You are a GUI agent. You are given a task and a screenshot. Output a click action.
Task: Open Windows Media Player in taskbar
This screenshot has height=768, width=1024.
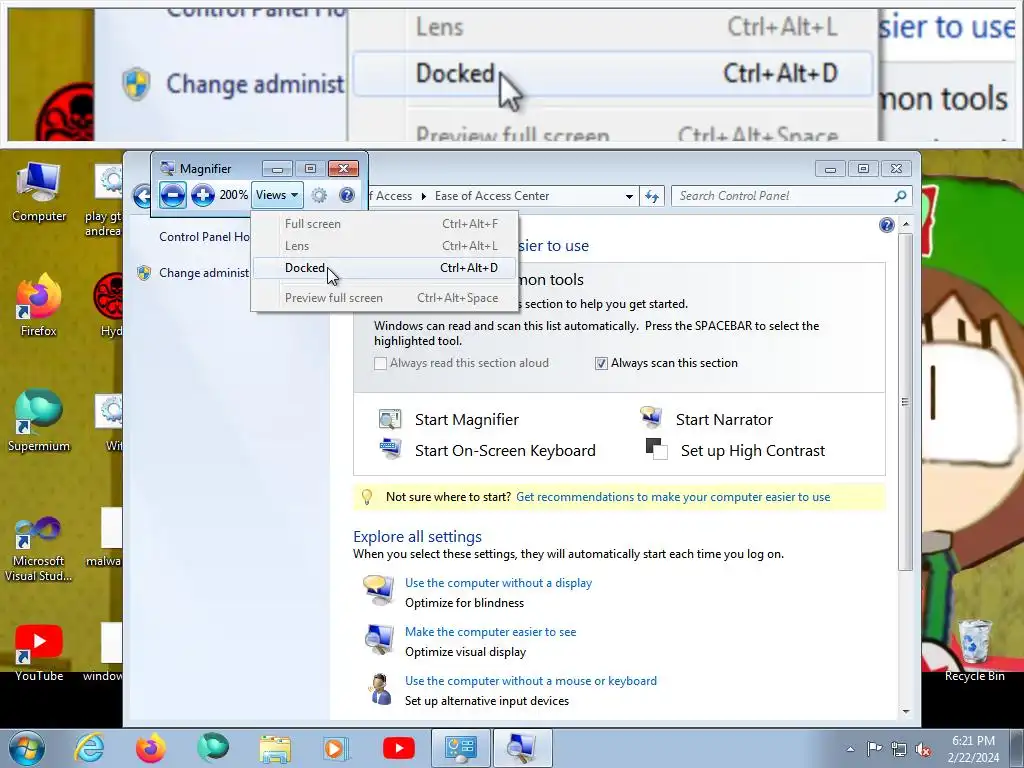click(x=337, y=748)
